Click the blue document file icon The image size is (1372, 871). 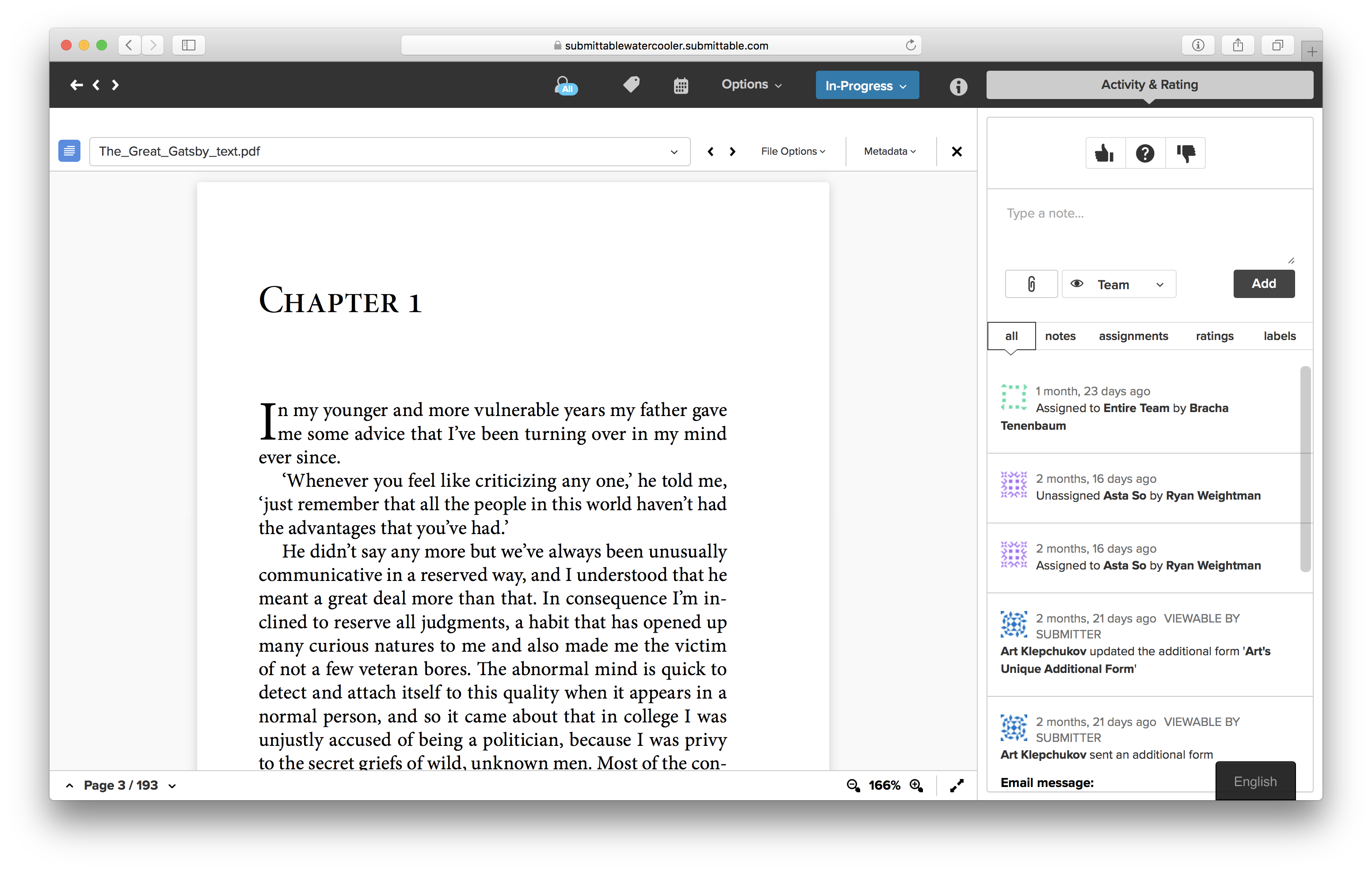pos(69,151)
